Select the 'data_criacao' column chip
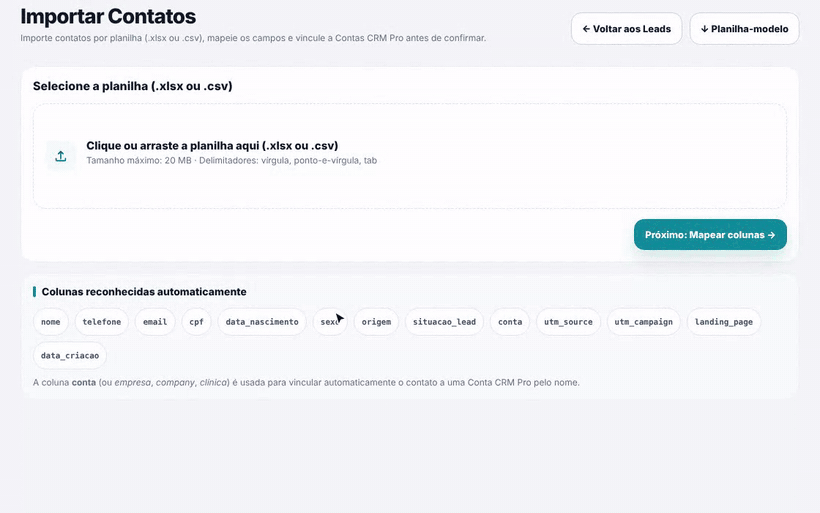 (70, 356)
